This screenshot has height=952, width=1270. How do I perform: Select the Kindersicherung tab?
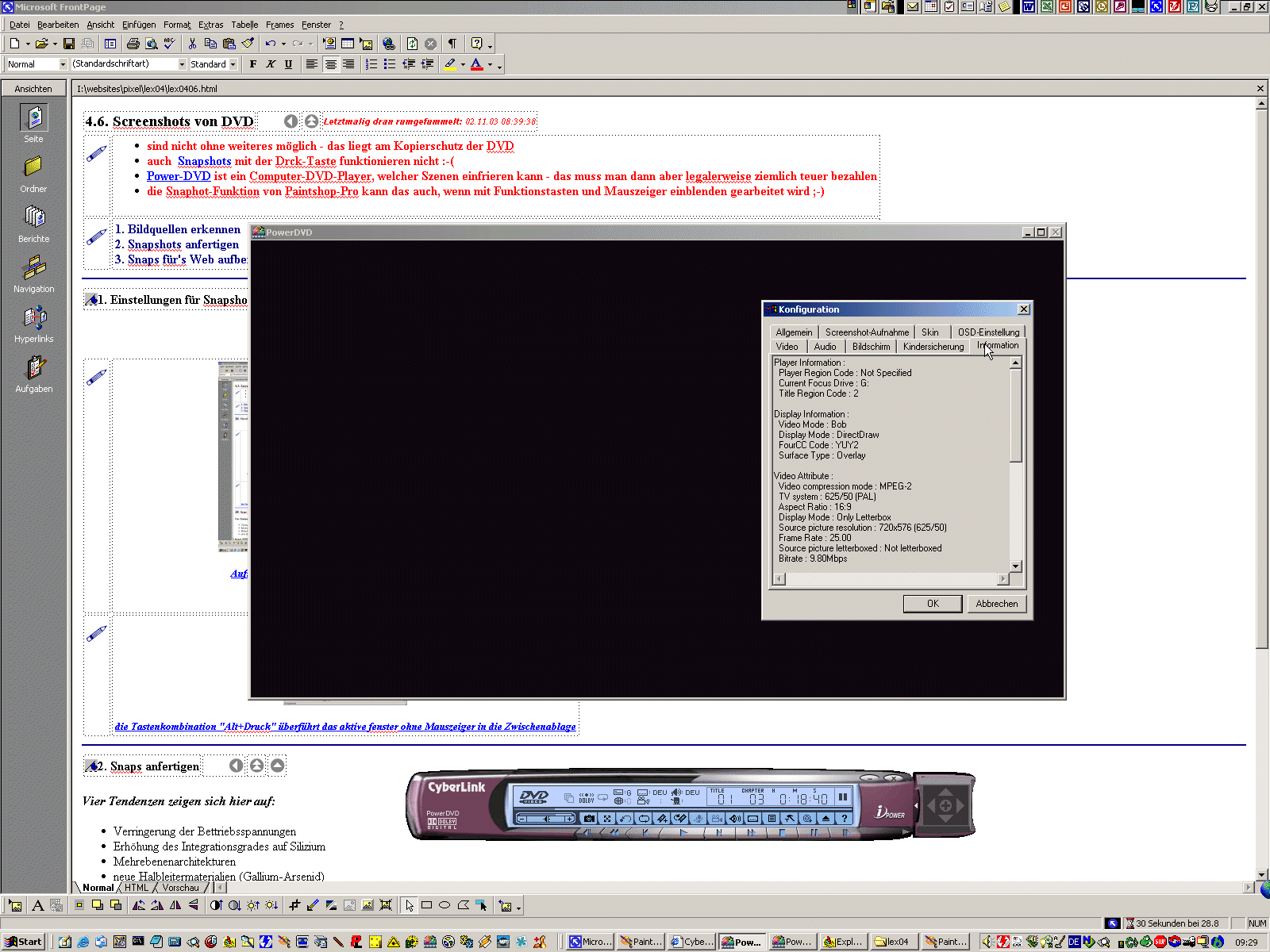coord(933,347)
